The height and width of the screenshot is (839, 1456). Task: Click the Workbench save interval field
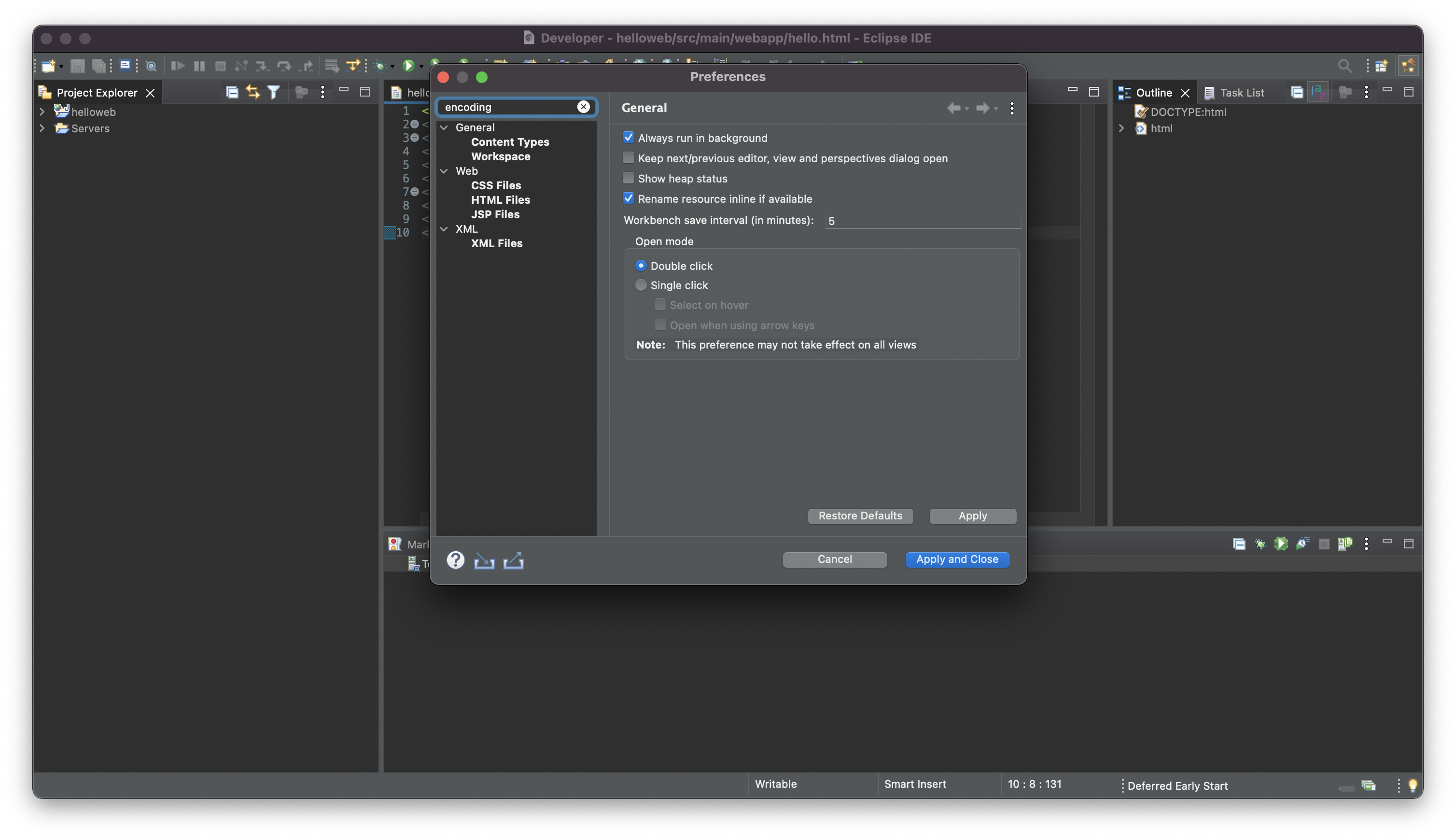point(922,221)
